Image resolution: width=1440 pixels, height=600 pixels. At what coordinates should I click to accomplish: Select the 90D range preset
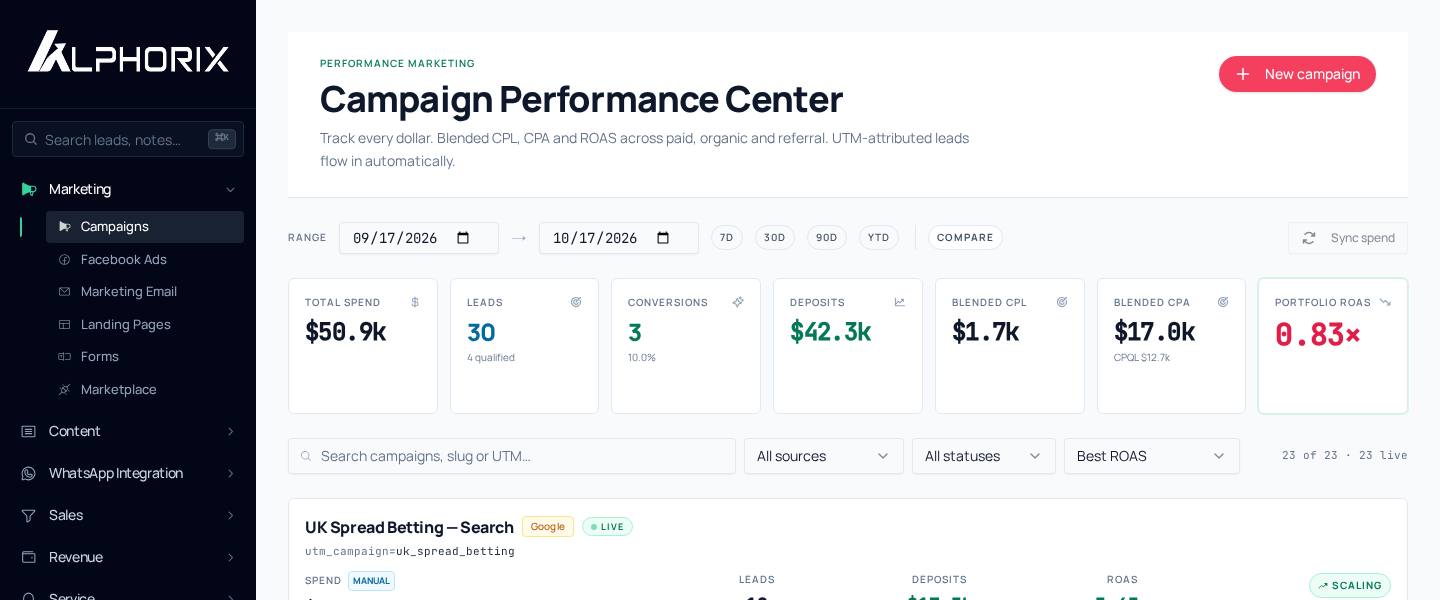pyautogui.click(x=827, y=238)
